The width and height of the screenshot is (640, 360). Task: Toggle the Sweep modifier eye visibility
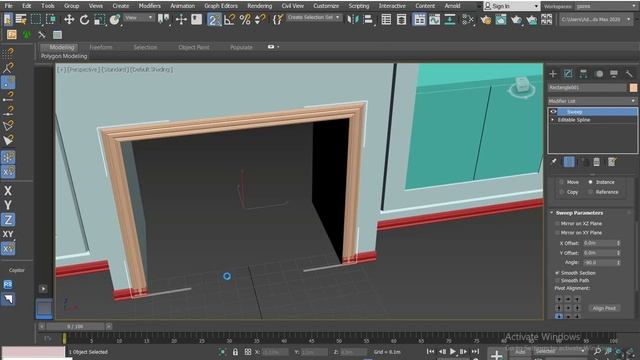553,111
